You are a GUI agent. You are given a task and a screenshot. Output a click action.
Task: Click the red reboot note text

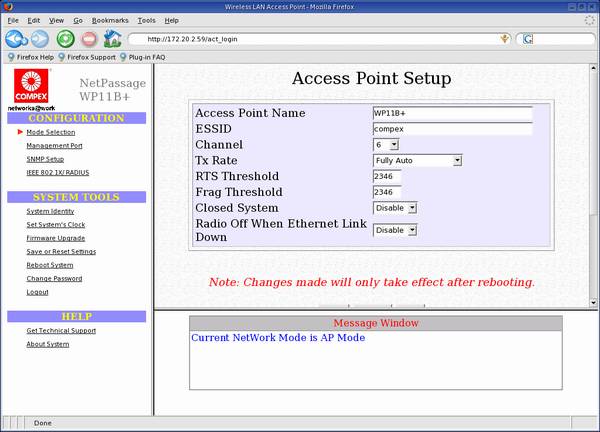tap(372, 282)
